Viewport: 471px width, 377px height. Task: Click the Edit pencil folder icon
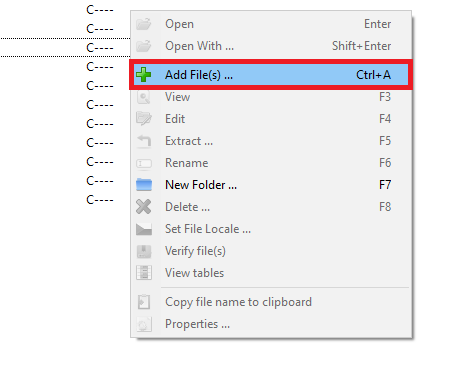pyautogui.click(x=144, y=119)
